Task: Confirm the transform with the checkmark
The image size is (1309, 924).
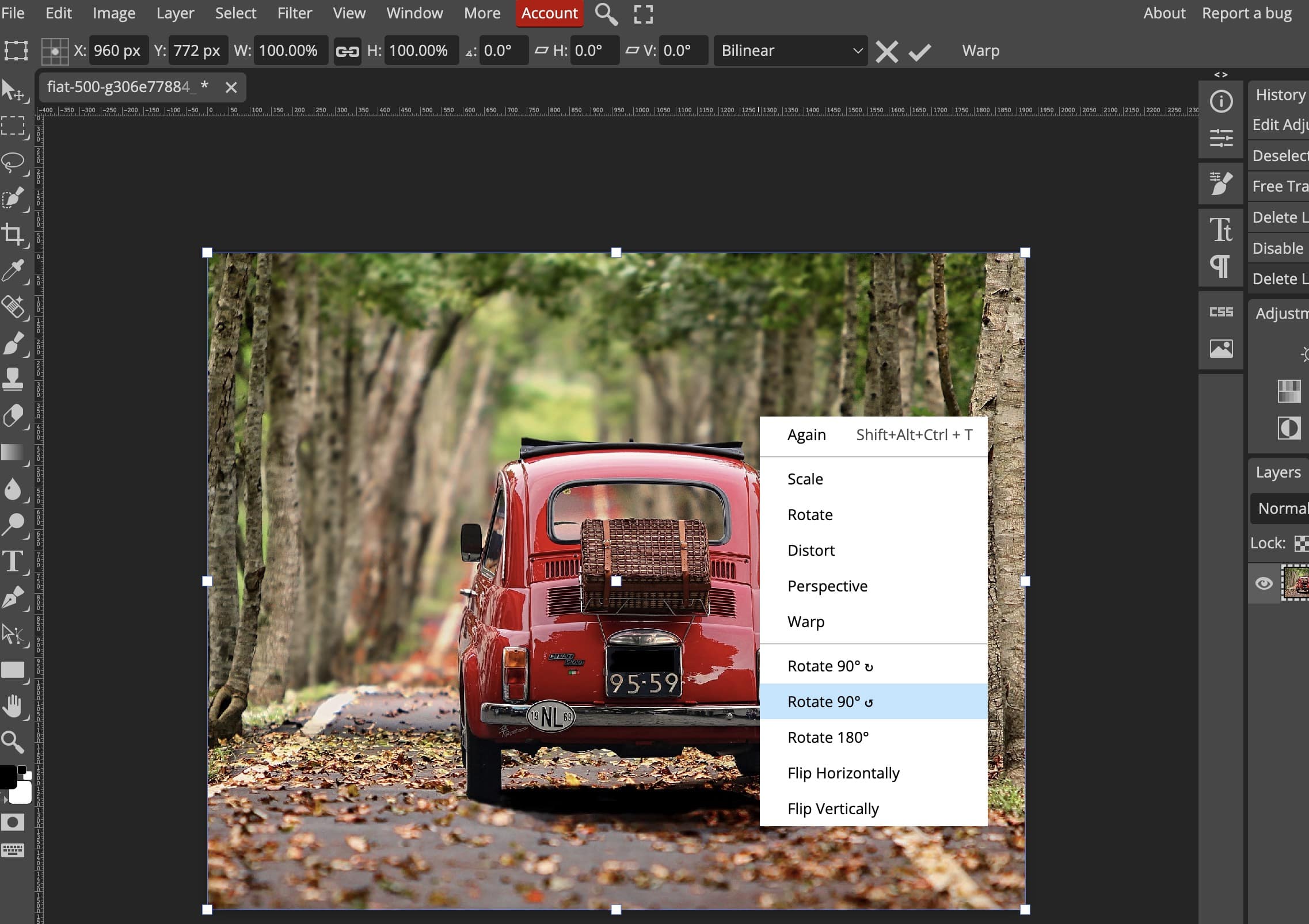Action: pos(918,51)
